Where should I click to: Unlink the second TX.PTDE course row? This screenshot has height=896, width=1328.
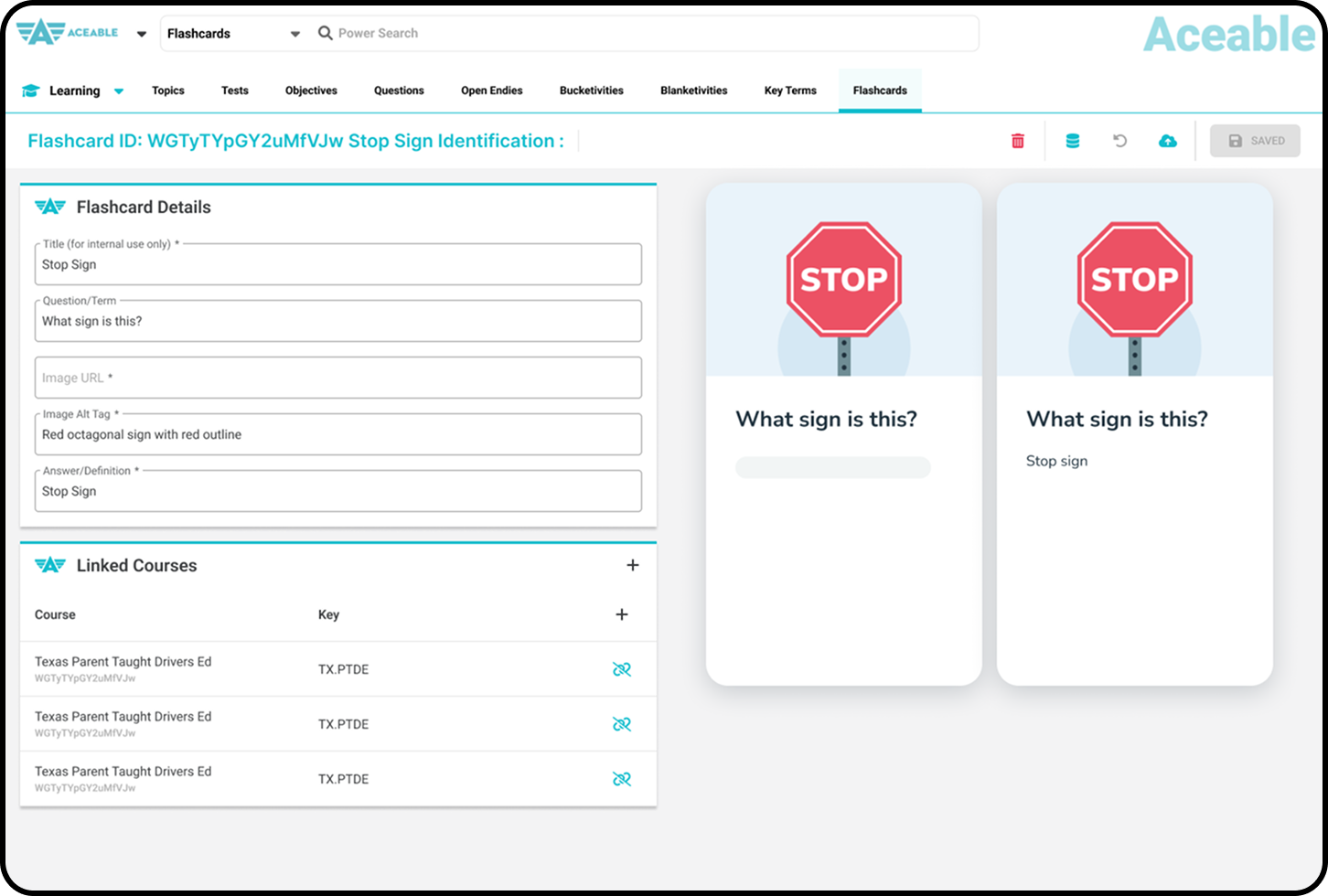tap(623, 723)
